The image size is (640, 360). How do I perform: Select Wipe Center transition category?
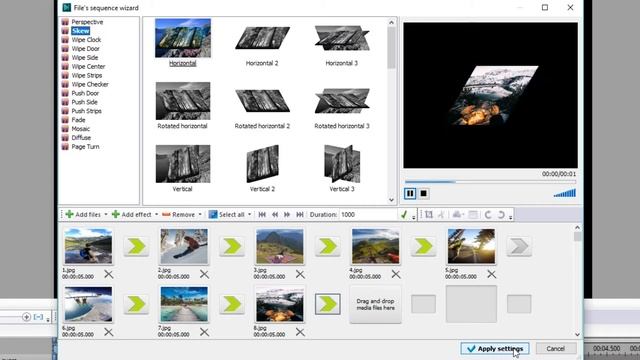click(x=88, y=67)
